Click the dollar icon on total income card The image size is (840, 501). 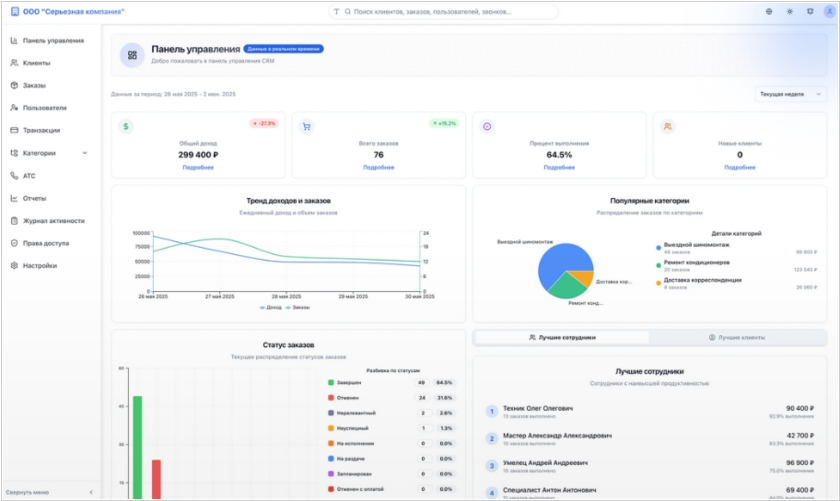pyautogui.click(x=126, y=127)
